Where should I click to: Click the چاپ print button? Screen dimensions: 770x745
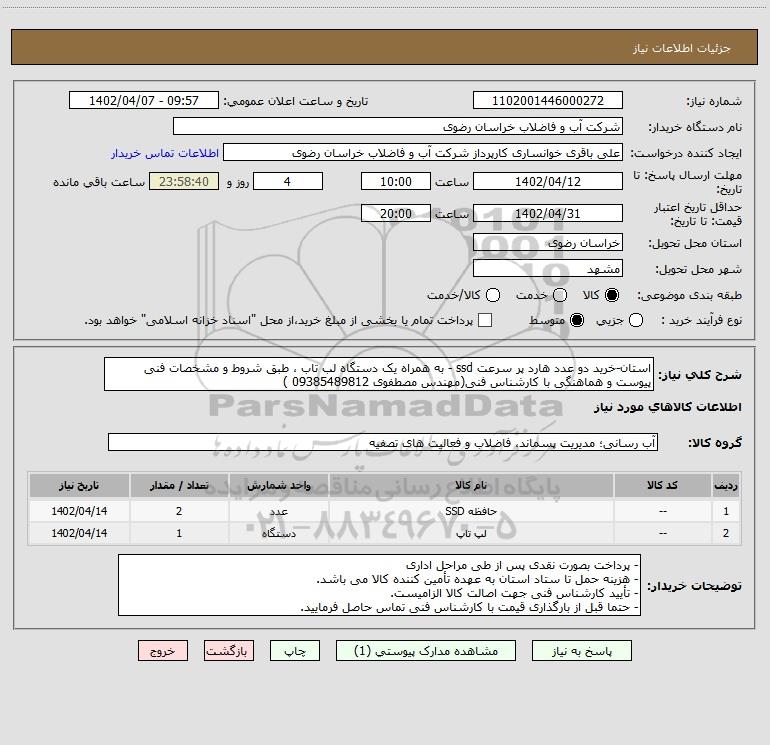click(x=295, y=651)
